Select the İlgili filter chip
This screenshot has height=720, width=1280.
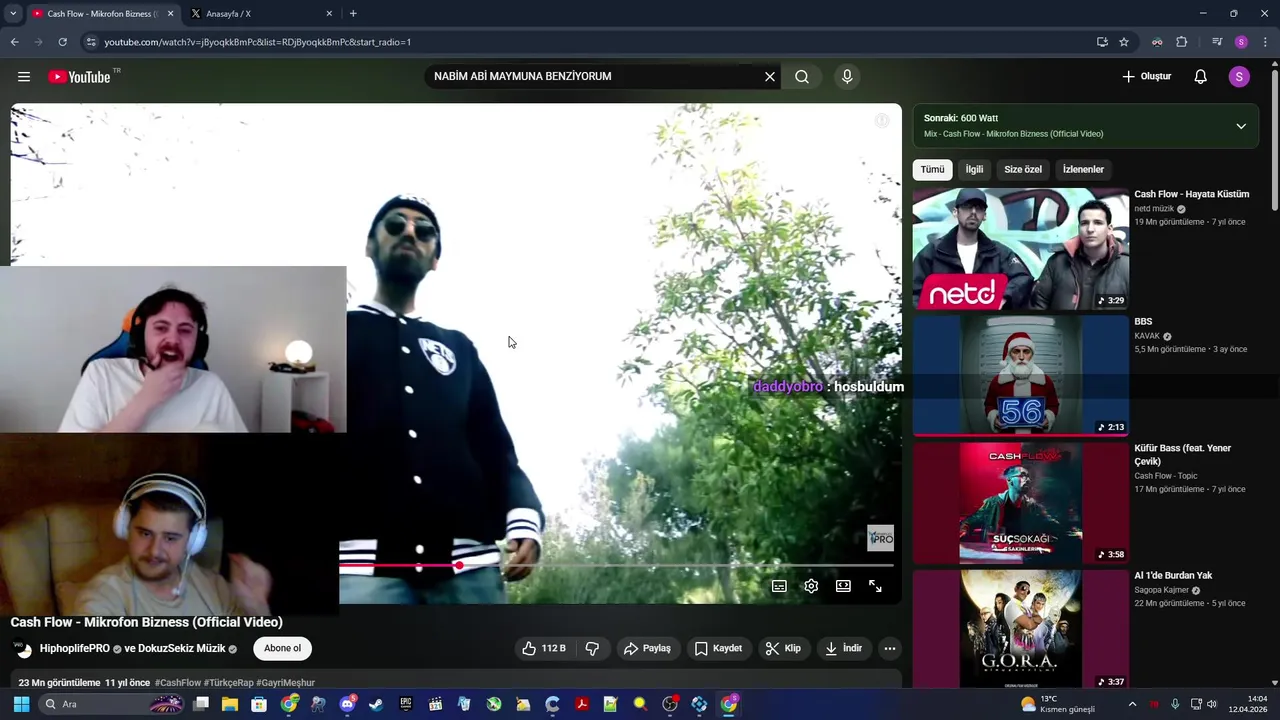point(974,170)
